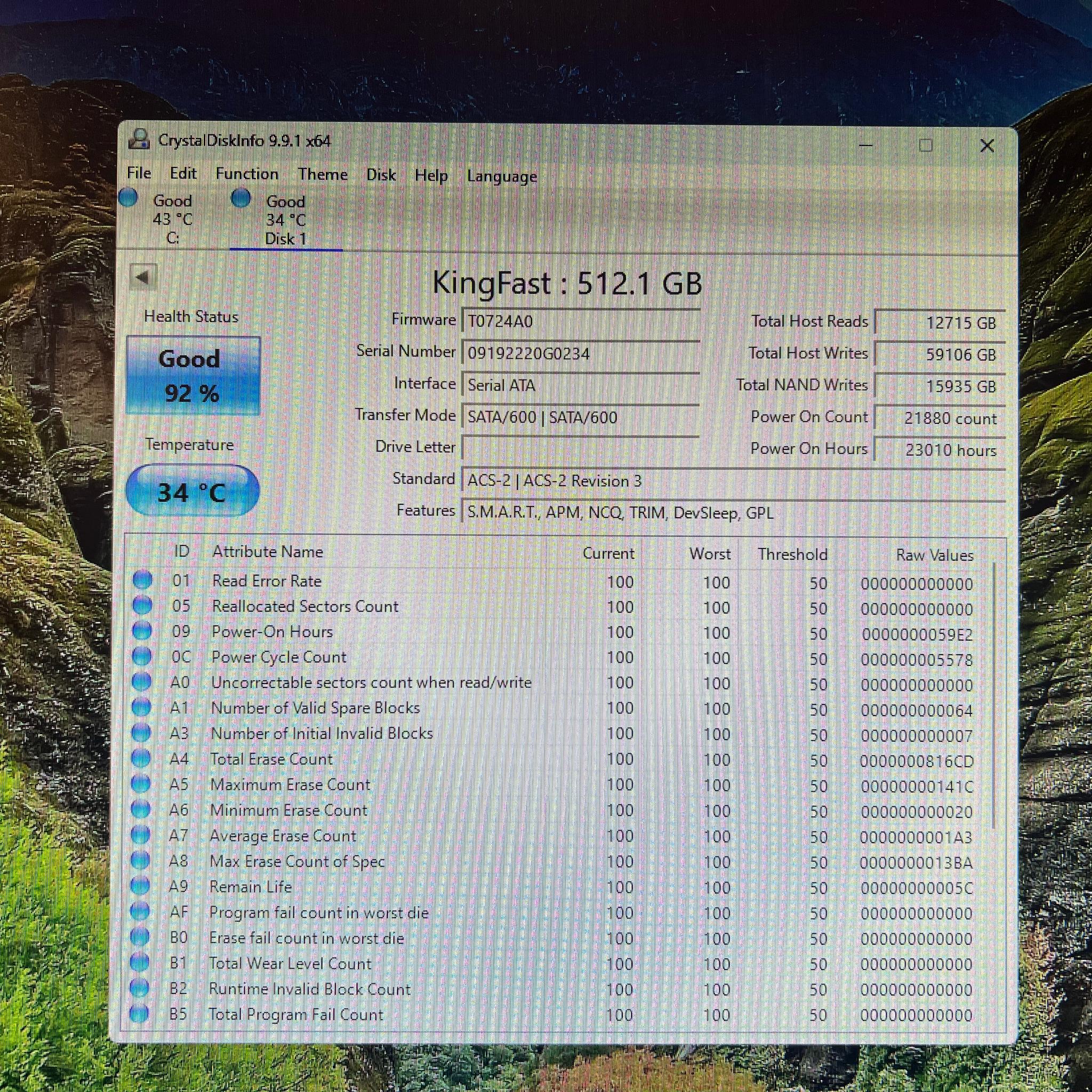Click the status orb for Runtime Invalid Block Count

tap(139, 988)
